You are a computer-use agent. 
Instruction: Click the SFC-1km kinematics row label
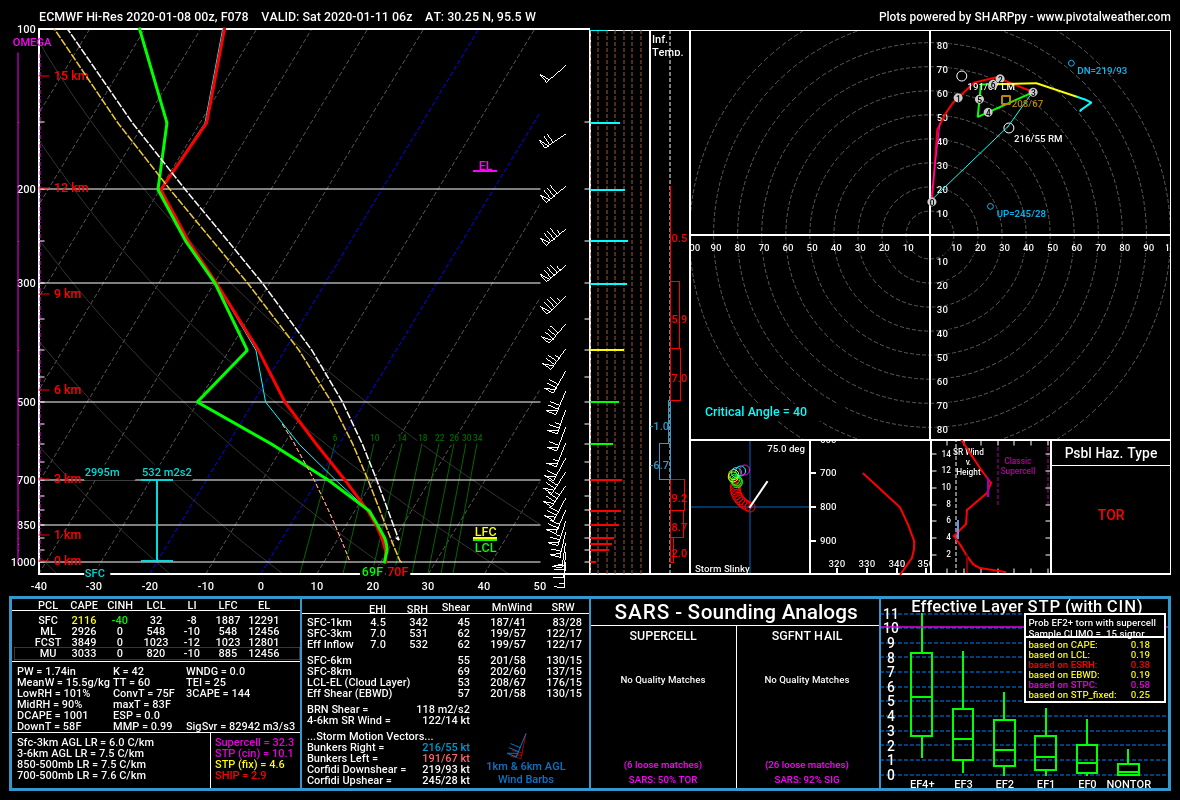pyautogui.click(x=329, y=622)
